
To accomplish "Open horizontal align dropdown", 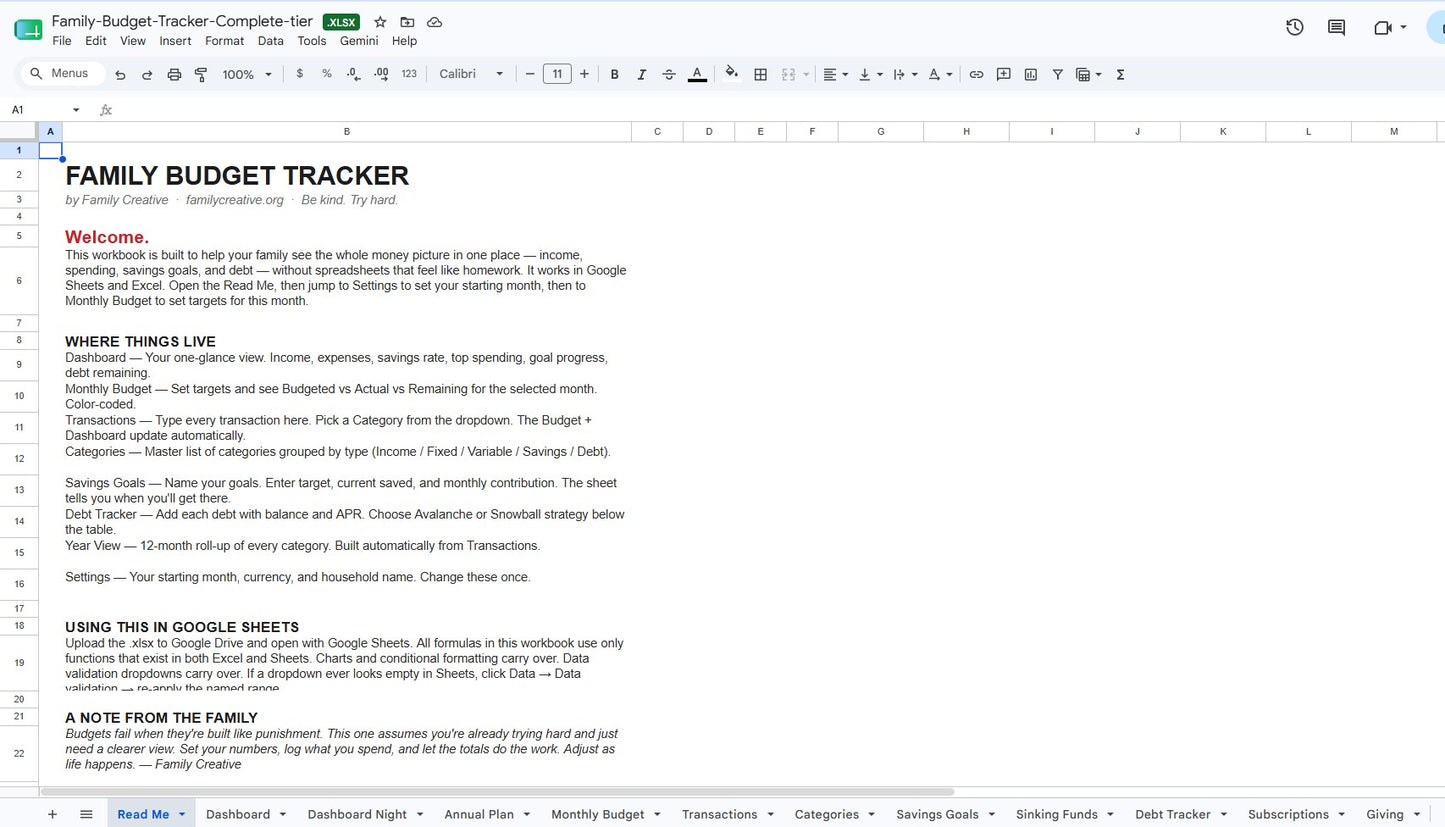I will 835,74.
